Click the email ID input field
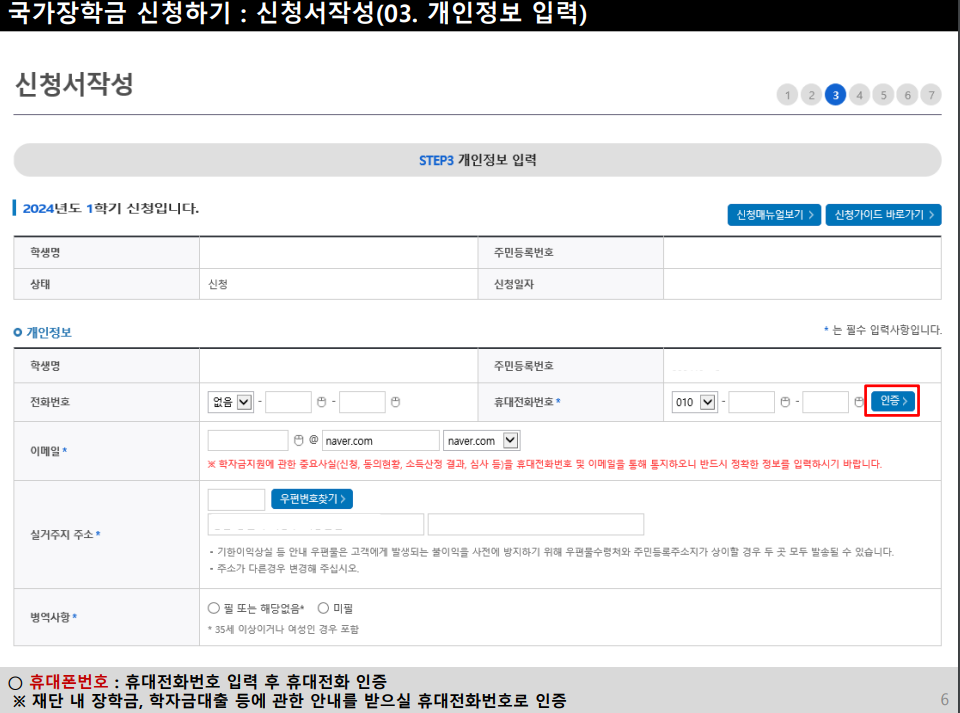Screen dimensions: 960x713 coord(248,439)
